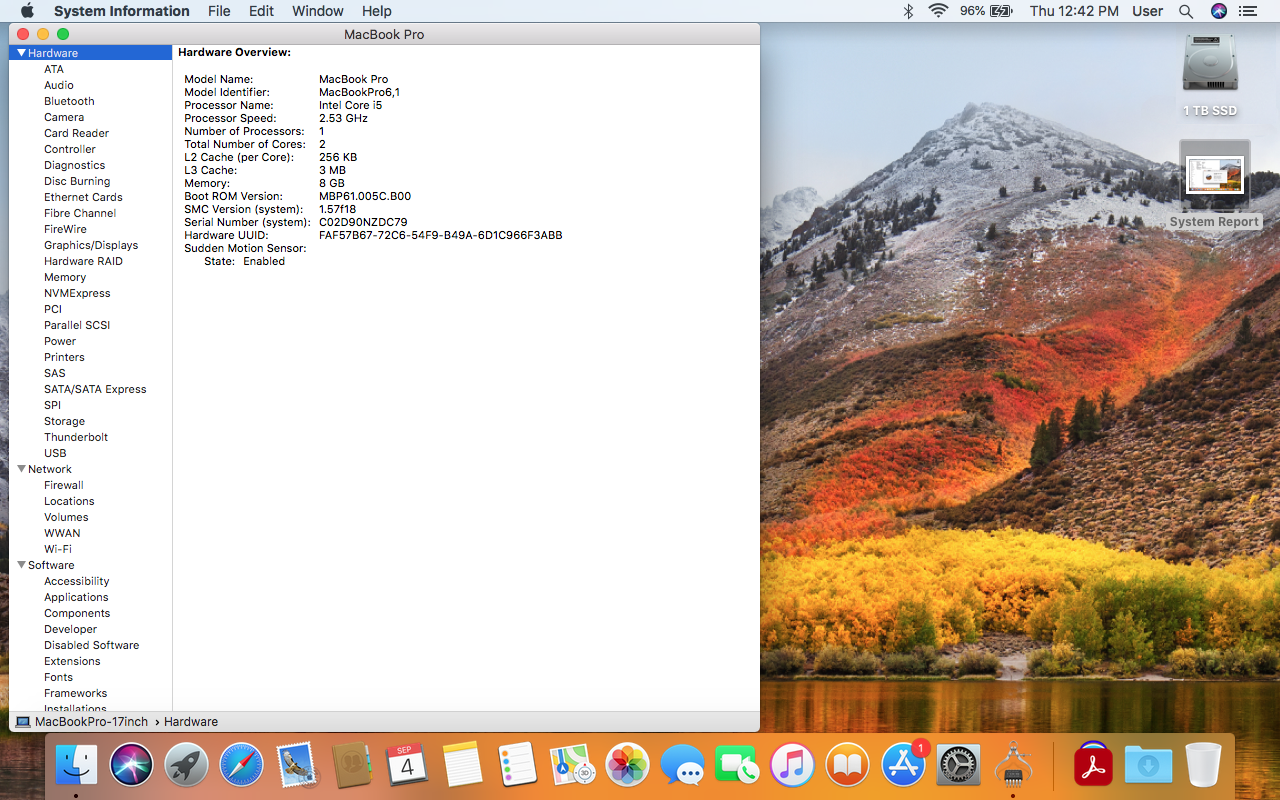Screen dimensions: 1280x800
Task: Open Mail stamp icon in Dock
Action: [296, 765]
